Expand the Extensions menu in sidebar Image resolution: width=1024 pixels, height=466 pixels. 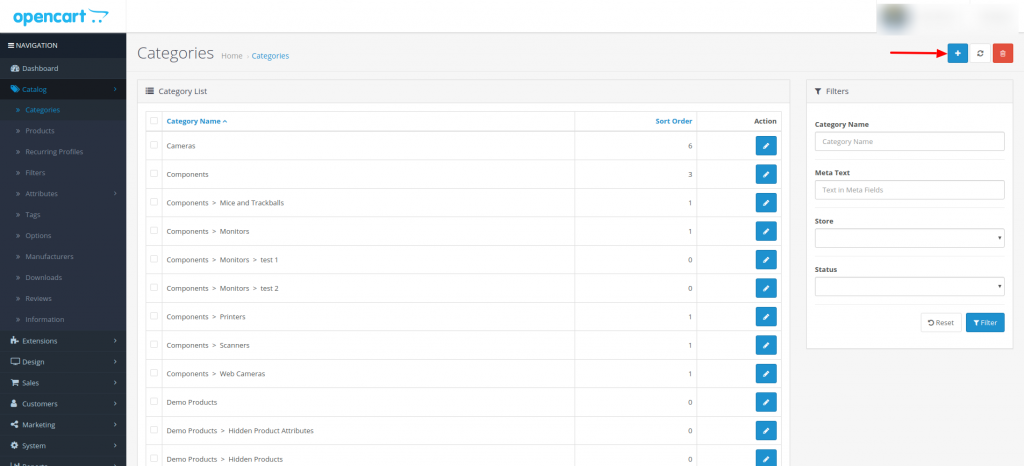(63, 341)
